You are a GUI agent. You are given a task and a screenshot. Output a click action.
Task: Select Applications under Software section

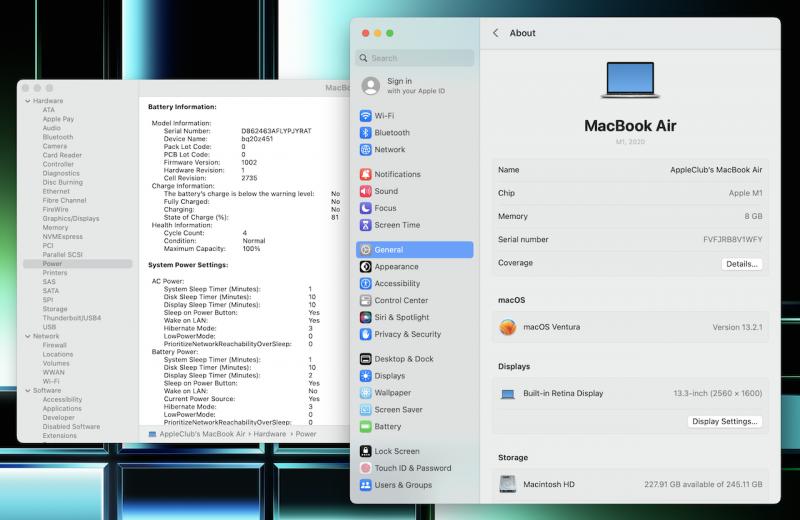pyautogui.click(x=62, y=409)
